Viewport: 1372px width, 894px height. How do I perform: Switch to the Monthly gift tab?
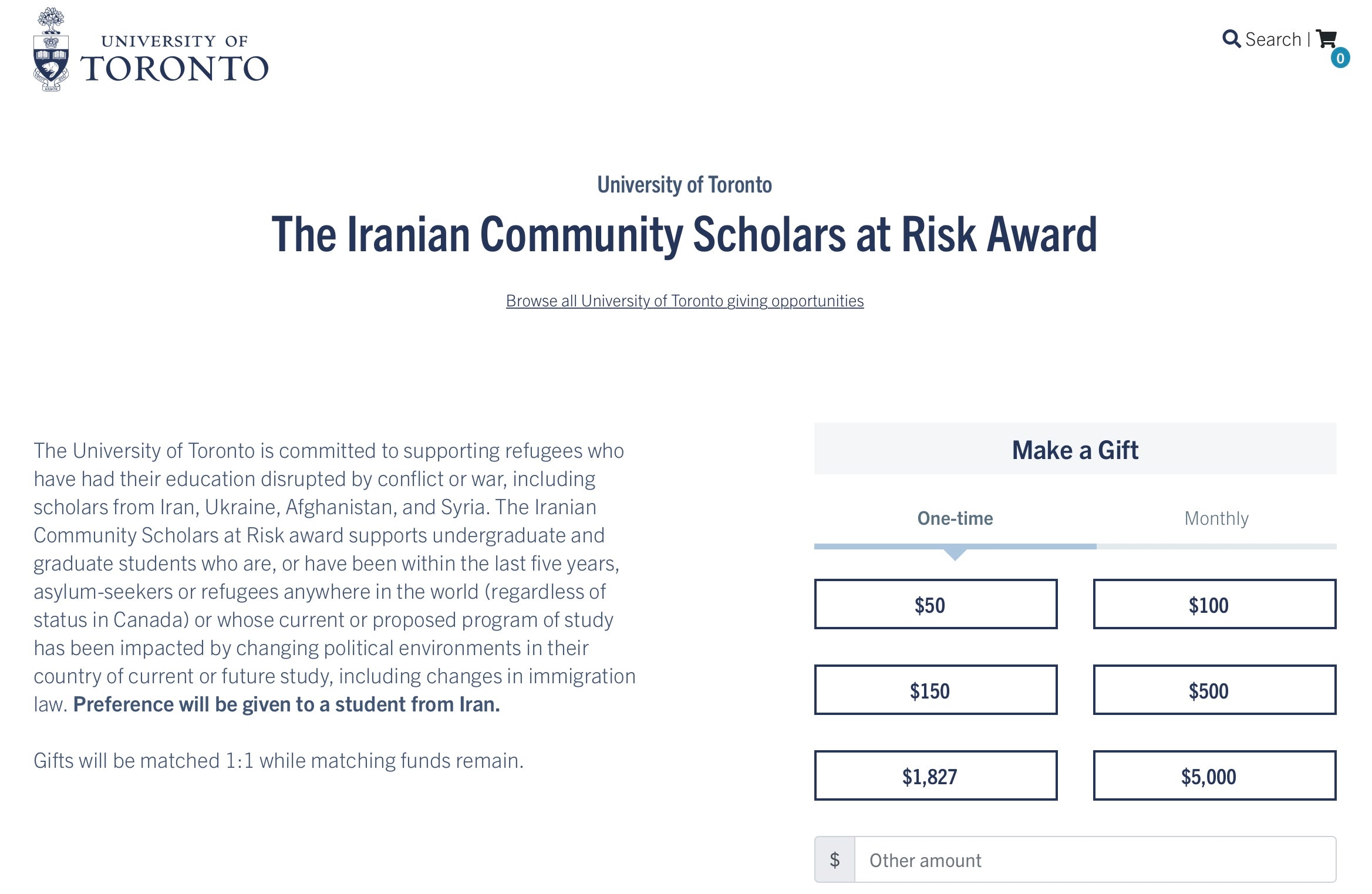[x=1216, y=518]
